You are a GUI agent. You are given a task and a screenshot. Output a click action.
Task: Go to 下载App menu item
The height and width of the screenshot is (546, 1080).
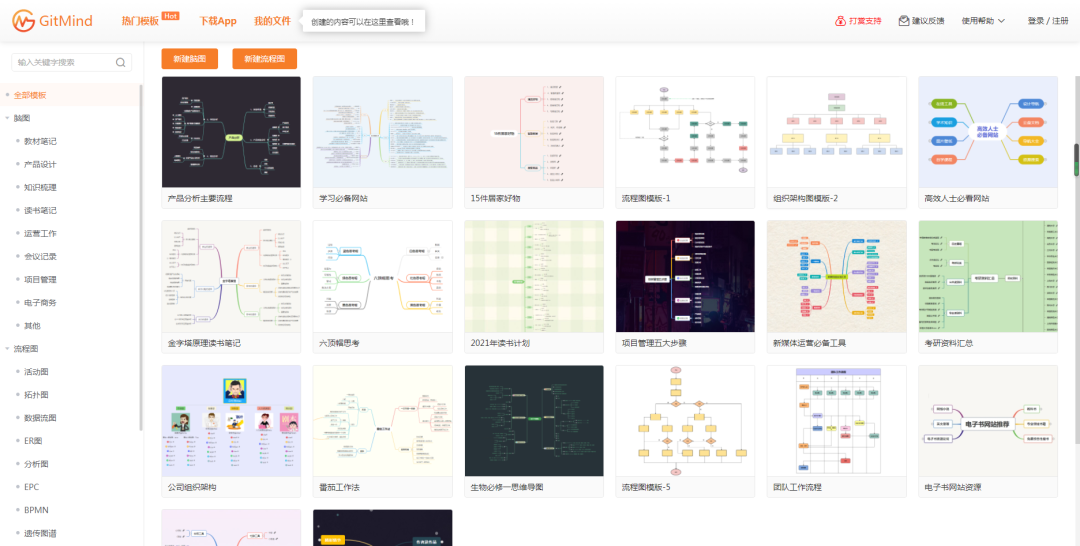(217, 21)
